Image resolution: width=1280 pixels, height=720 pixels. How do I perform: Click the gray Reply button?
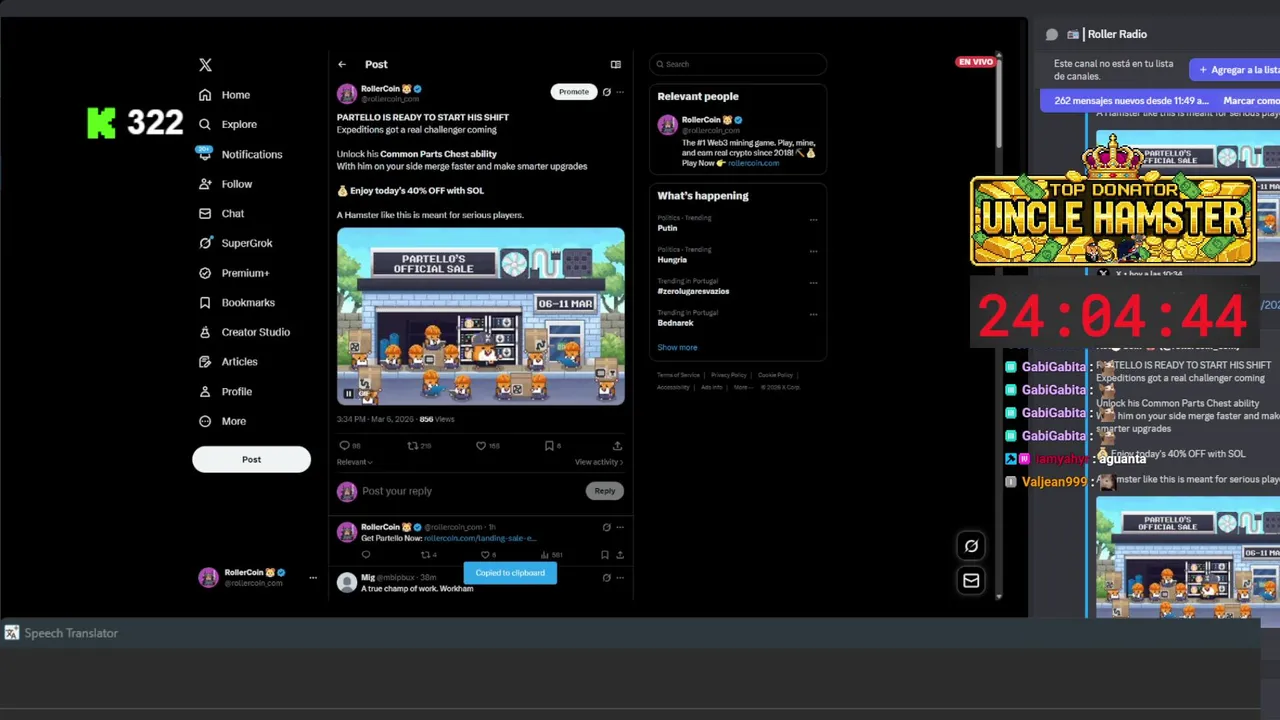click(605, 491)
